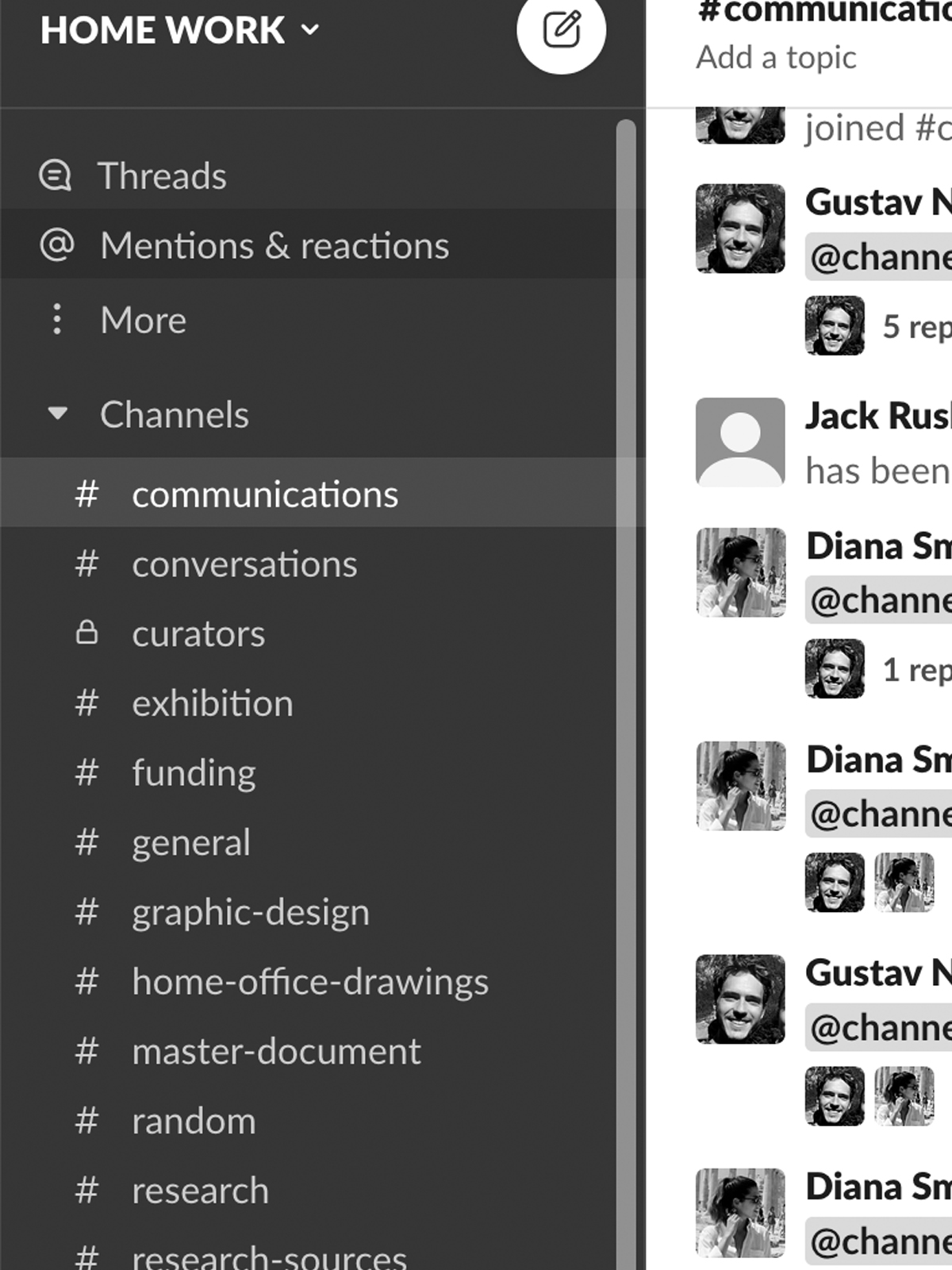Open Mentions & reactions view
952x1270 pixels.
[x=274, y=245]
